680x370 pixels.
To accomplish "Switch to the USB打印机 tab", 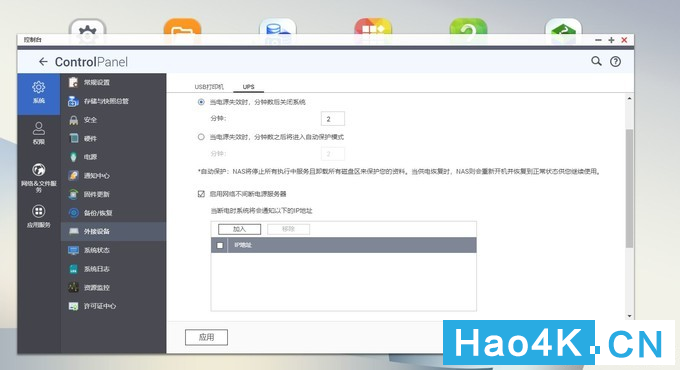I will [x=209, y=87].
